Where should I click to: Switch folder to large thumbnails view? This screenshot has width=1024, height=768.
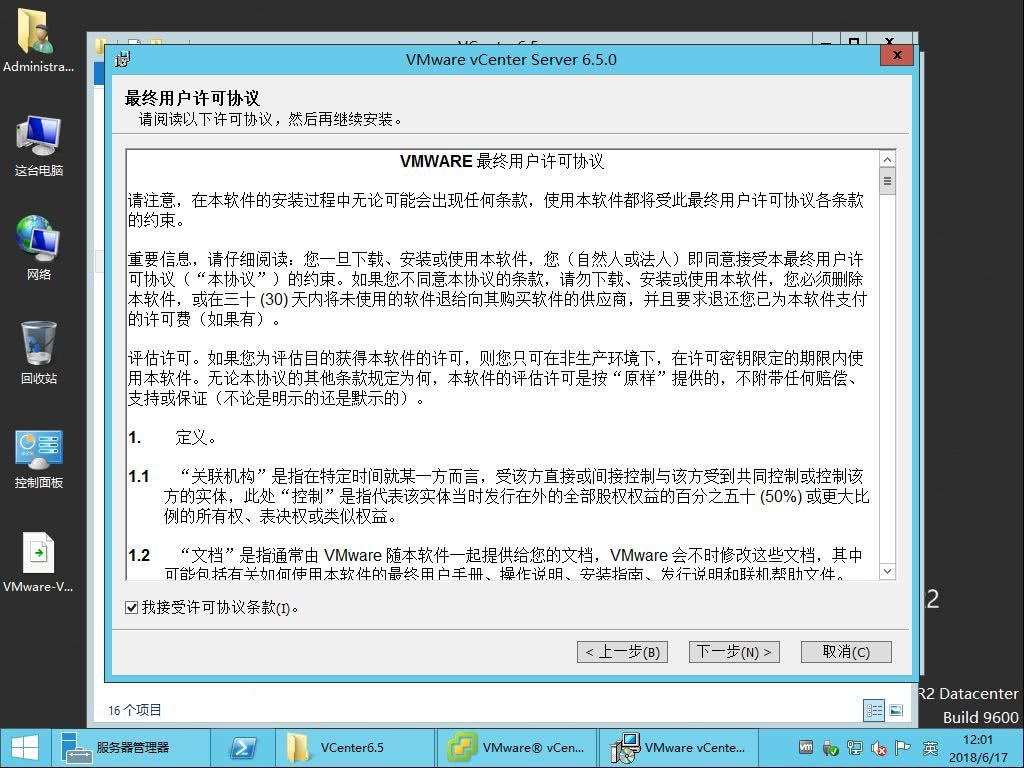point(896,710)
